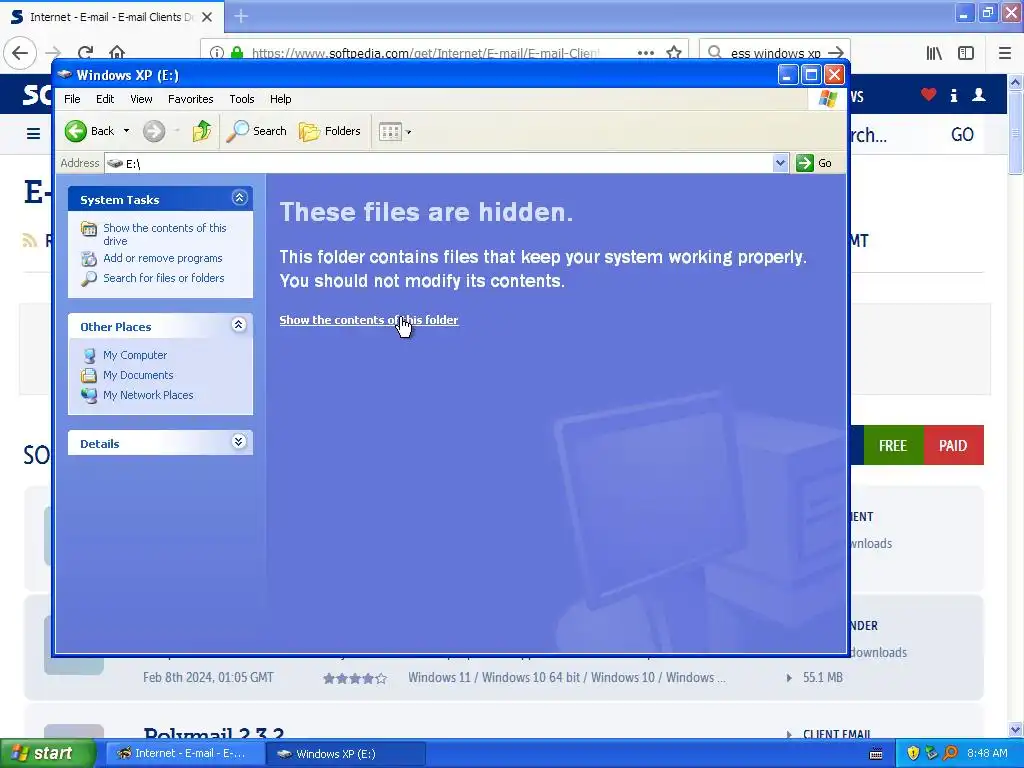
Task: Click the info 'i' icon on Softpedia header
Action: click(x=953, y=95)
